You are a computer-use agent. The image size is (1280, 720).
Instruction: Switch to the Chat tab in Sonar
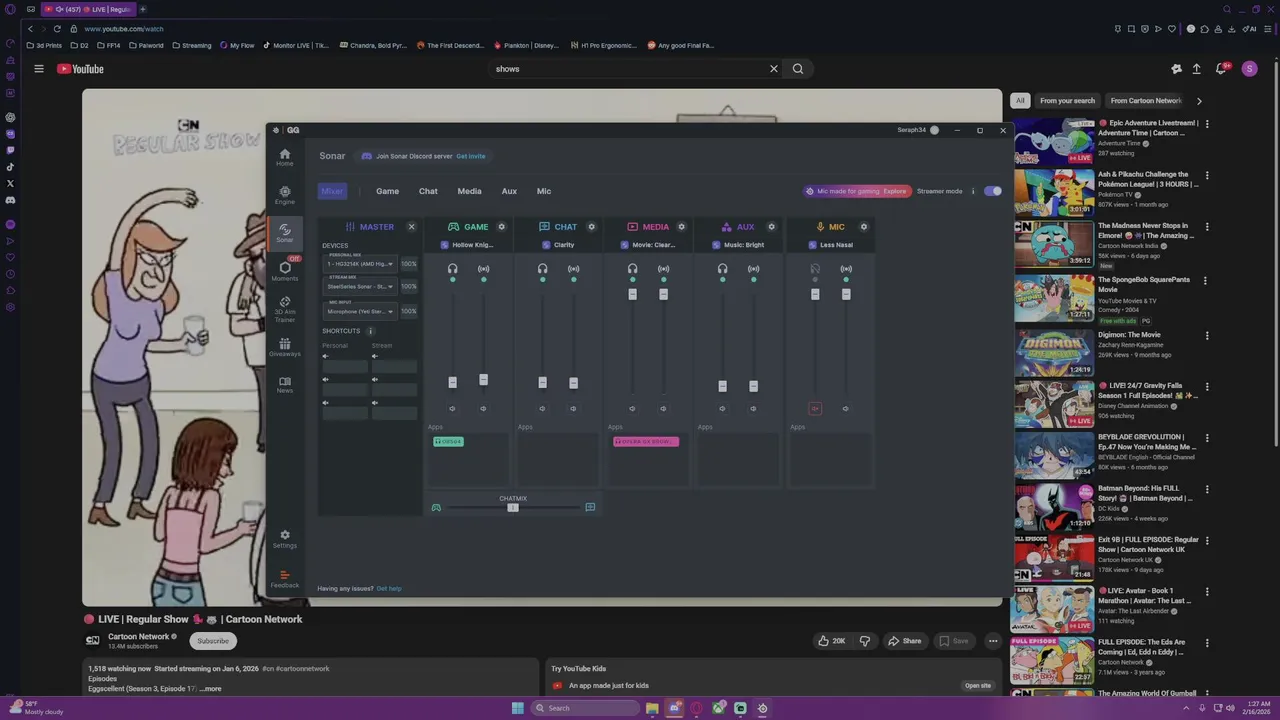(x=428, y=191)
